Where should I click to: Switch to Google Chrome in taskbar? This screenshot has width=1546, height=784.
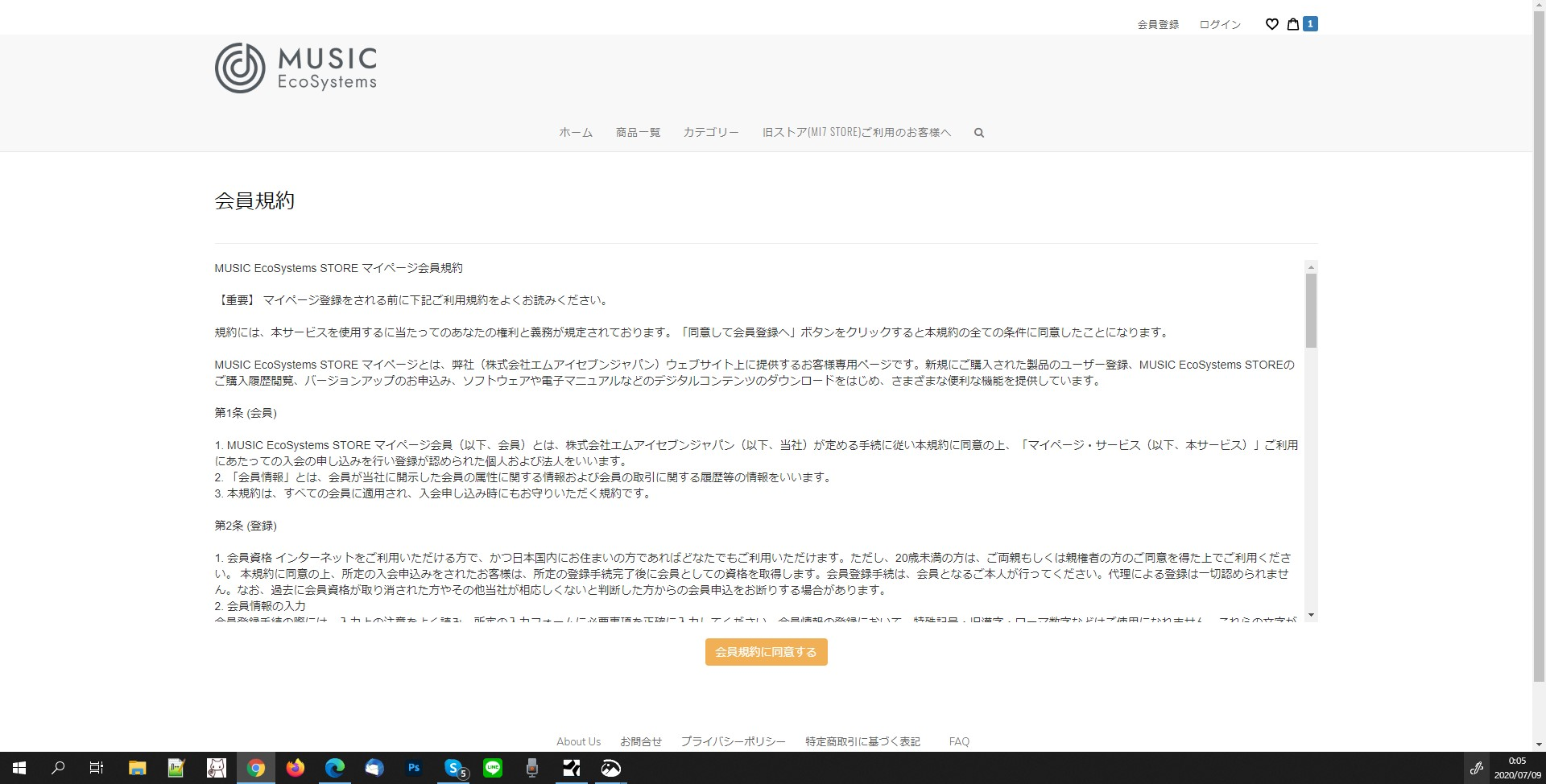pyautogui.click(x=256, y=768)
